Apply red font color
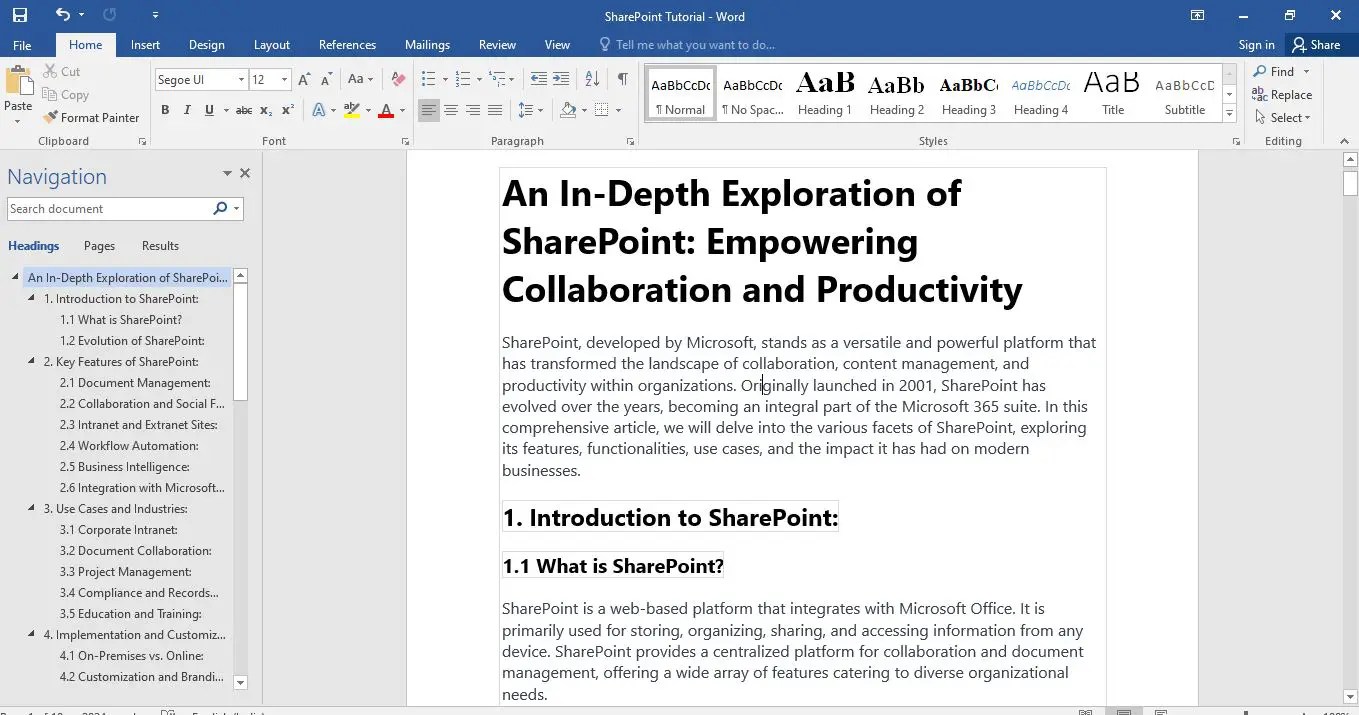Viewport: 1359px width, 715px height. 386,110
